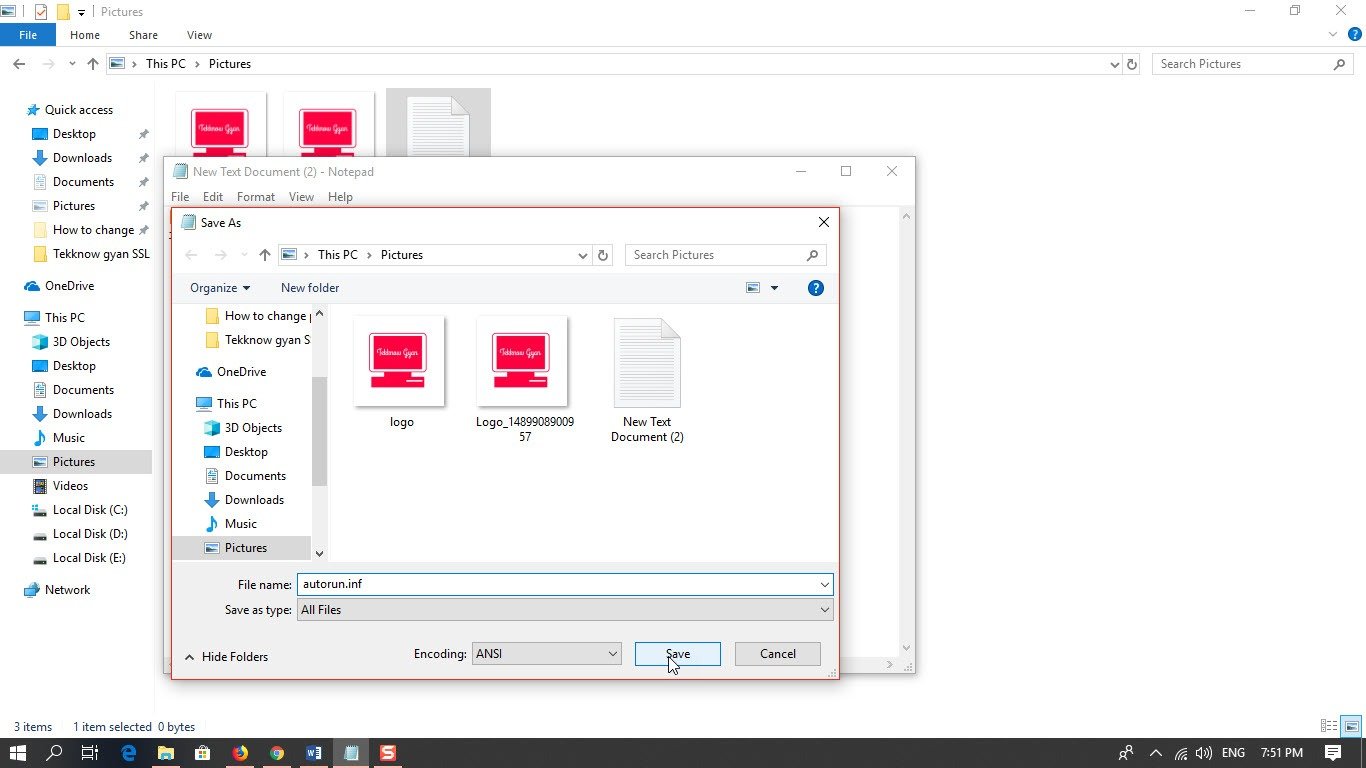This screenshot has width=1366, height=768.
Task: Click the Cancel button
Action: (x=777, y=654)
